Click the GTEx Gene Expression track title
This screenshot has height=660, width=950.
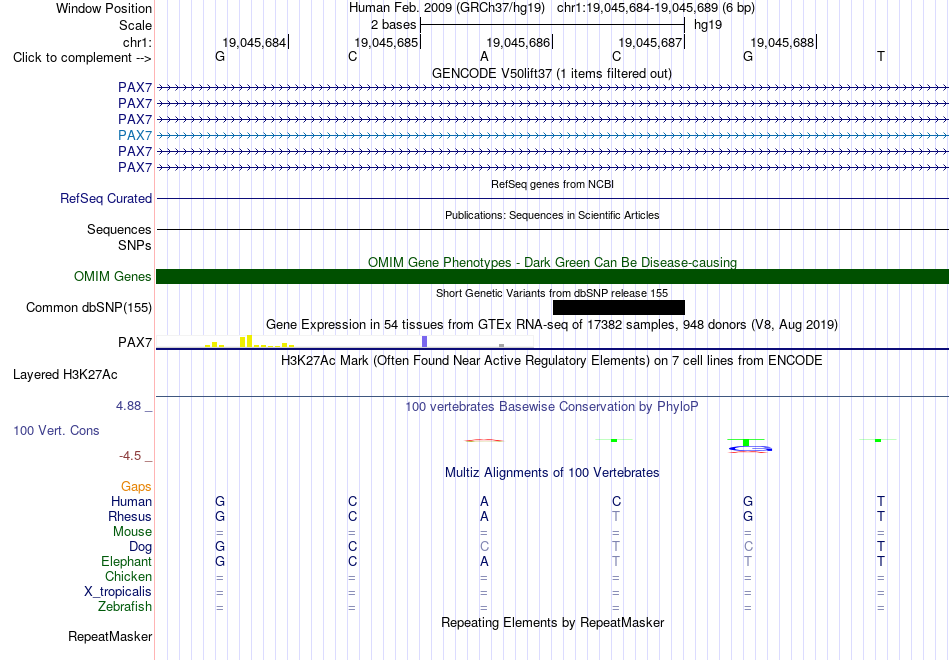point(551,325)
